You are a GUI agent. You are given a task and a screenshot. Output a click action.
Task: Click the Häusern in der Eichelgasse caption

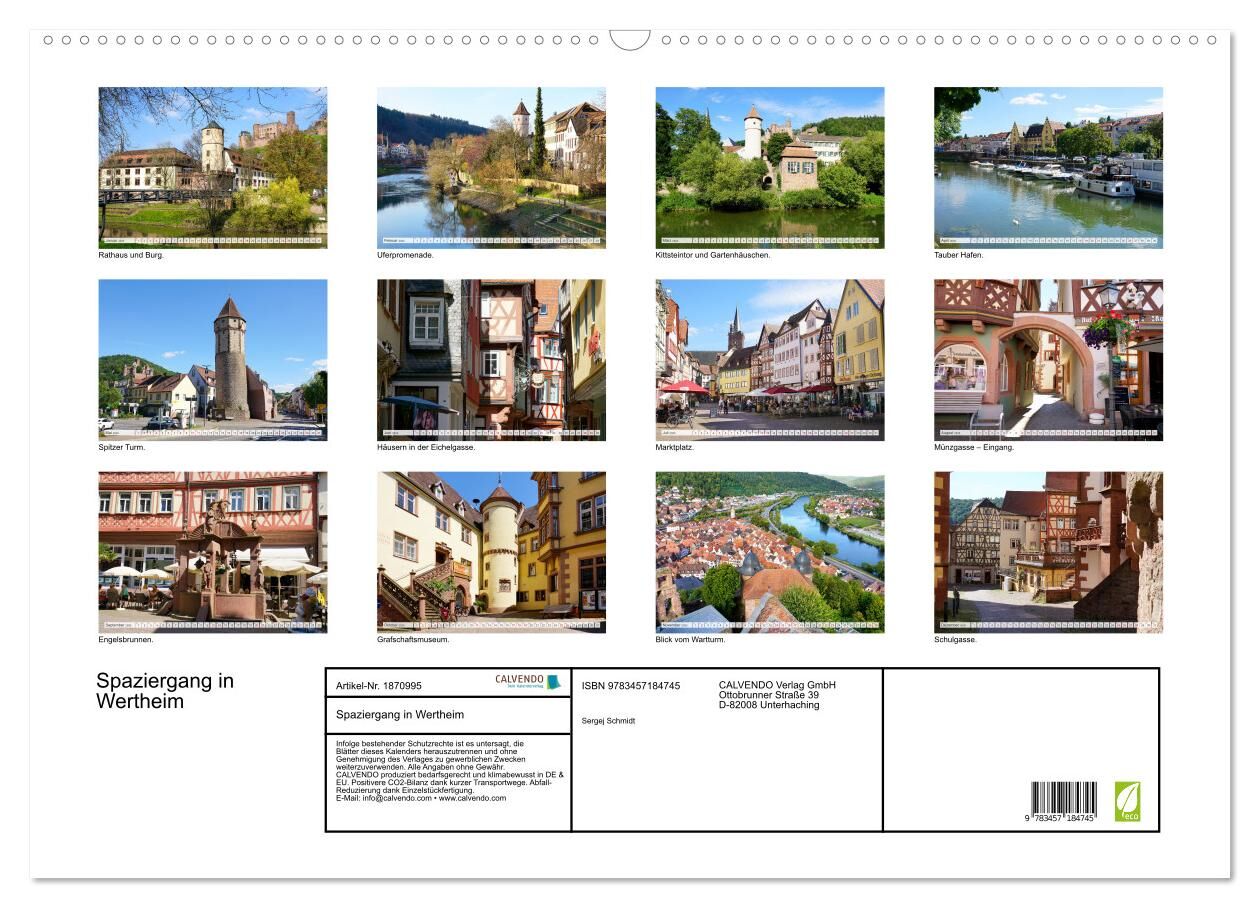pos(426,447)
